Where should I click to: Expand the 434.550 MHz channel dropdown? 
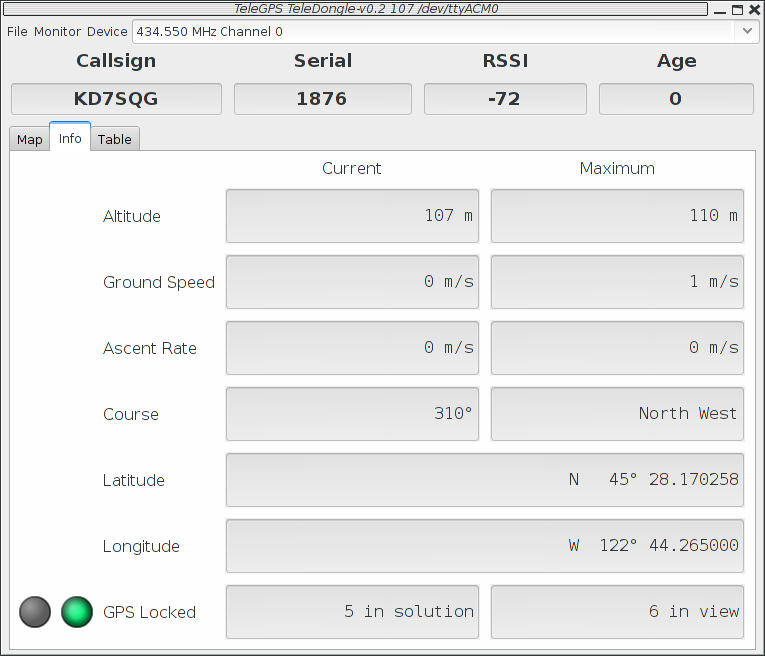pyautogui.click(x=747, y=31)
